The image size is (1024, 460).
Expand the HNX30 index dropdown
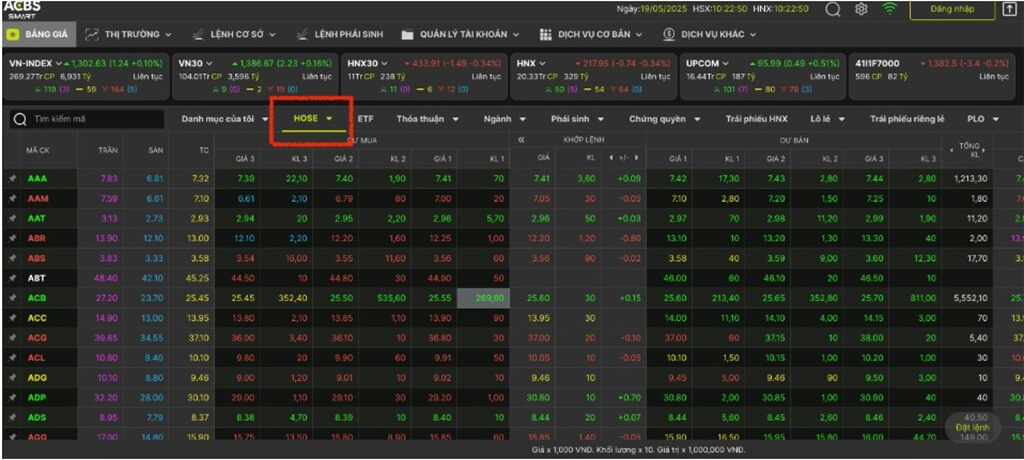tap(384, 64)
